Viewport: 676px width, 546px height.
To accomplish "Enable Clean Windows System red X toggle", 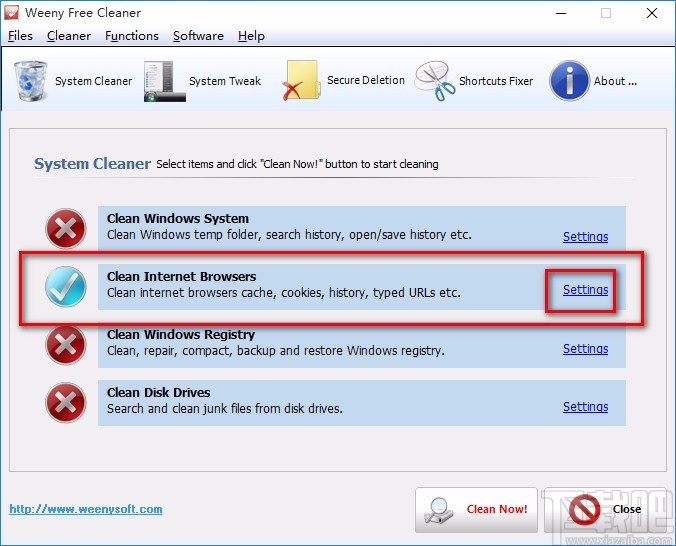I will tap(66, 229).
